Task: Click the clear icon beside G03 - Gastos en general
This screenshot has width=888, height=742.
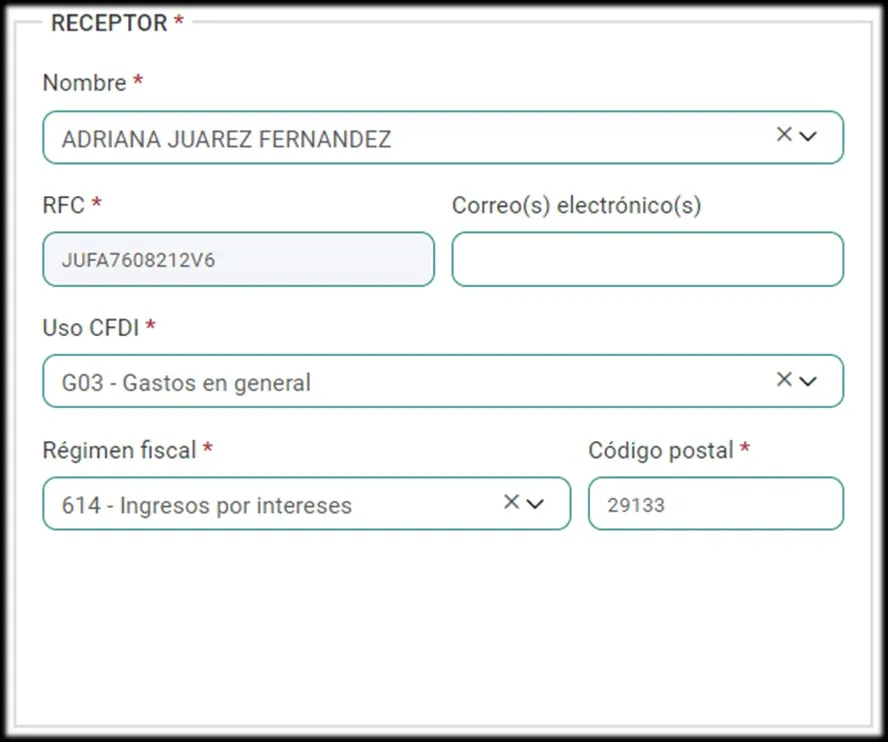Action: click(x=784, y=378)
